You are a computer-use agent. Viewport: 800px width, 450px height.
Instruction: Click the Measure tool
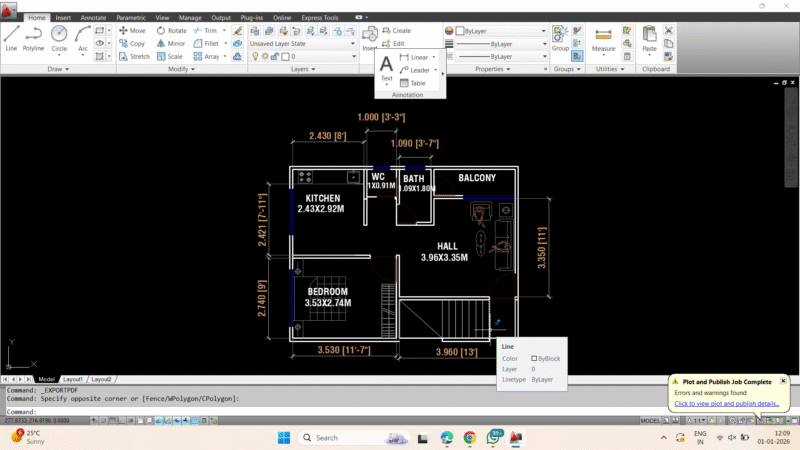tap(604, 40)
